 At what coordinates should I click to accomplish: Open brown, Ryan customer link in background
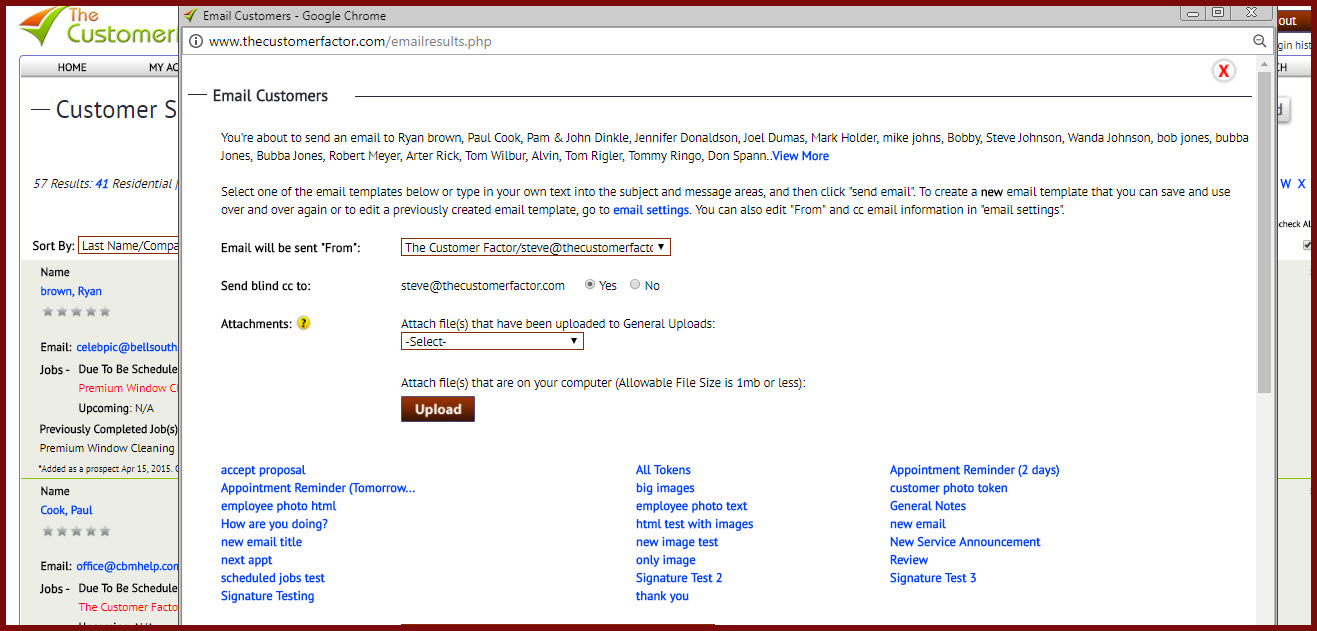tap(71, 291)
